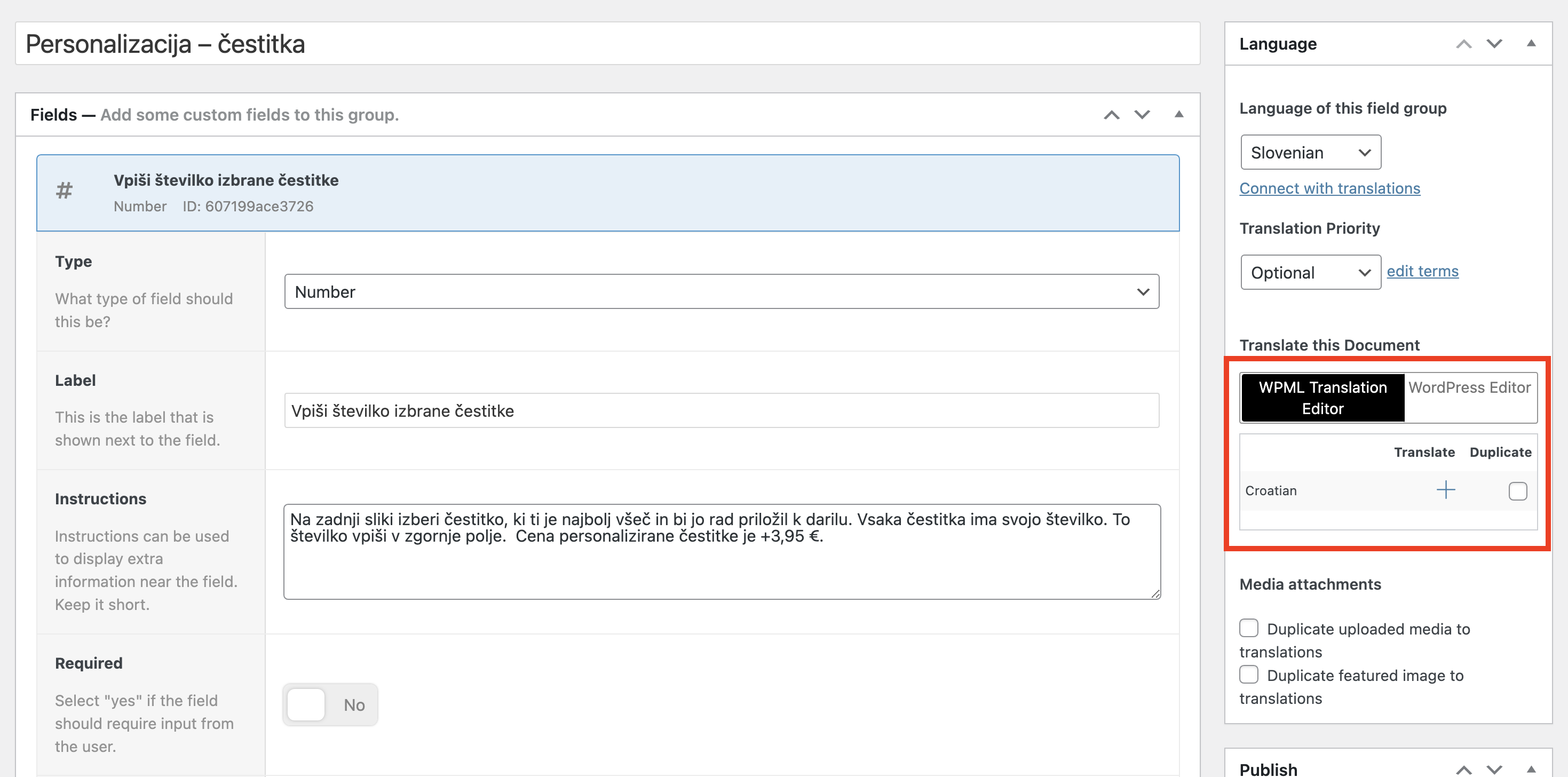Select the WPML Translation Editor tab
The width and height of the screenshot is (1568, 777).
(x=1322, y=398)
